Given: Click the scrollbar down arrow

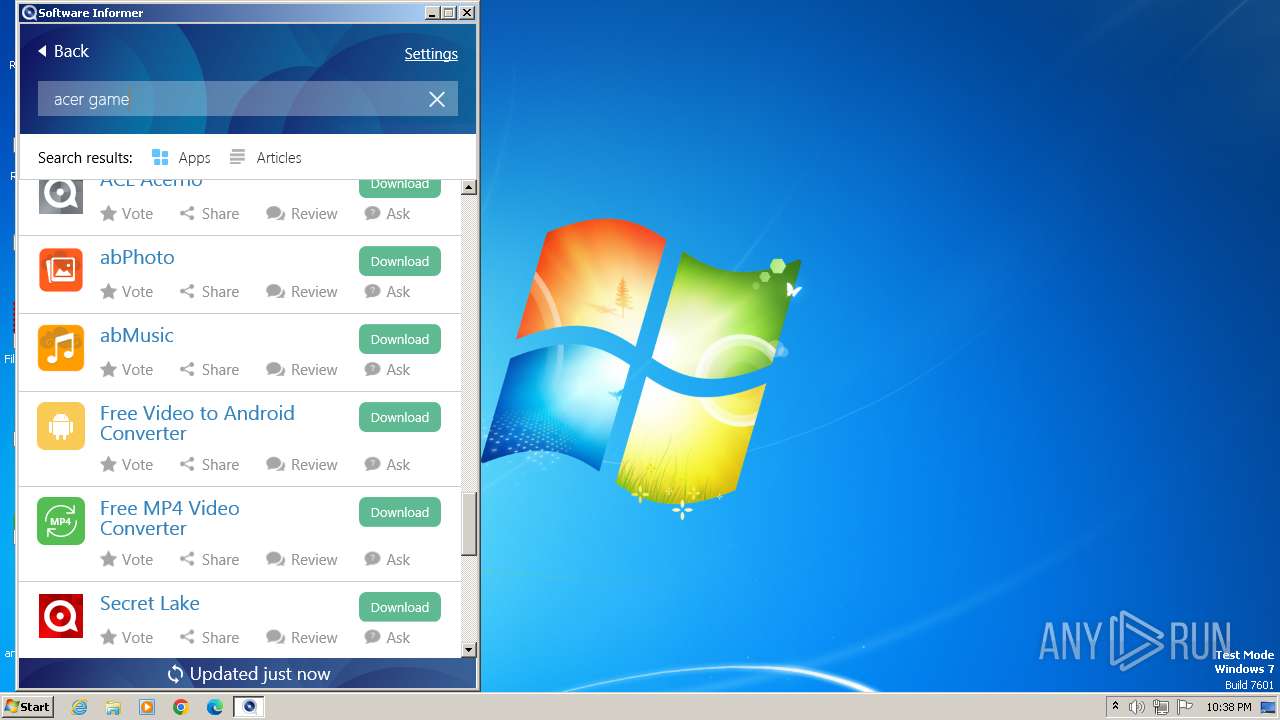Looking at the screenshot, I should (x=469, y=650).
